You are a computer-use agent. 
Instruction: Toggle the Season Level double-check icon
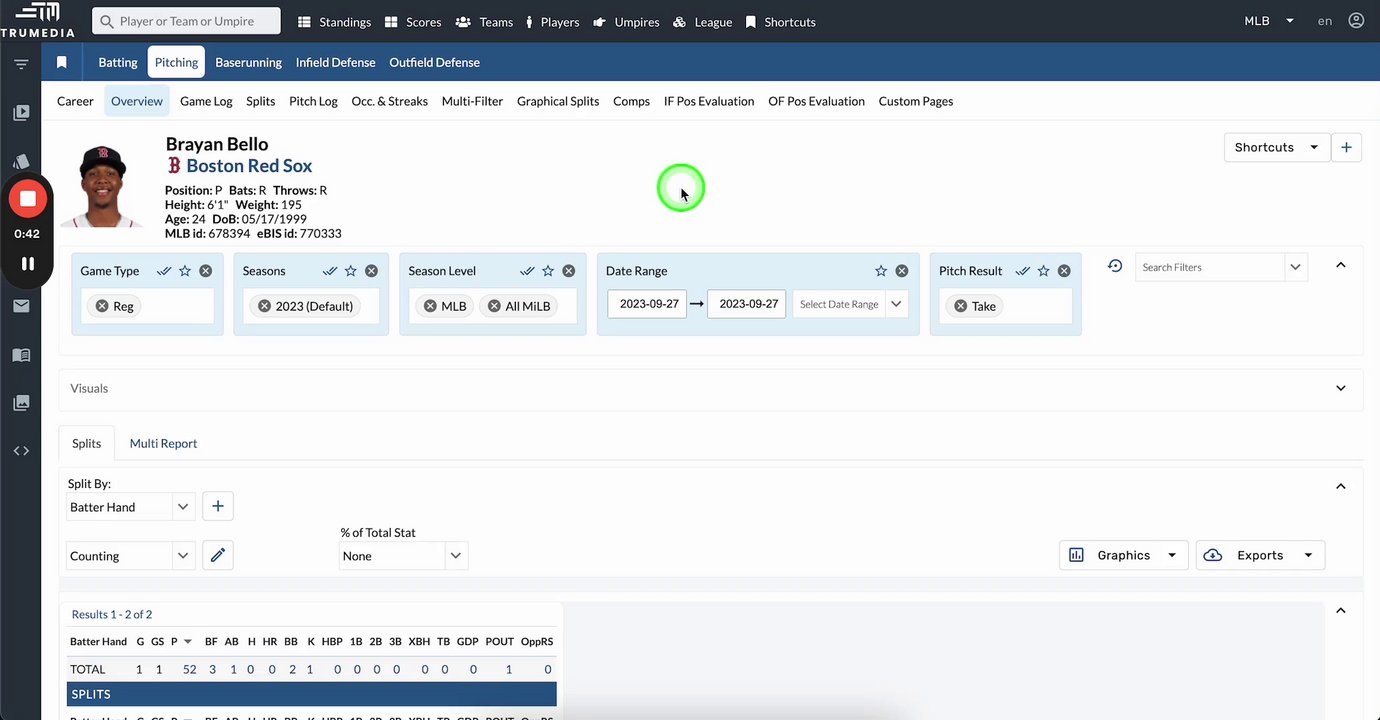click(527, 271)
